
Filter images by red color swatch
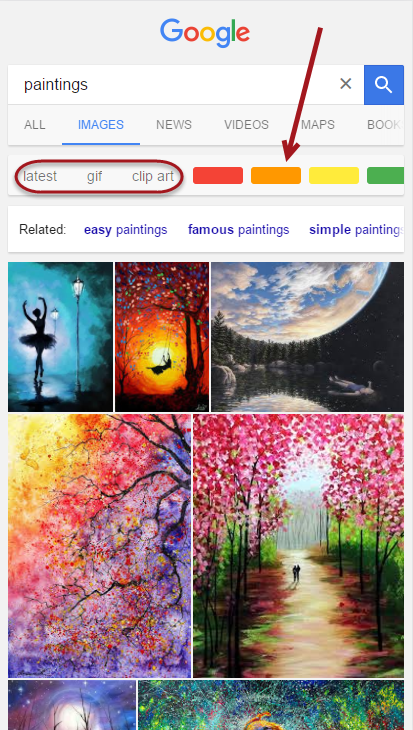(x=218, y=176)
